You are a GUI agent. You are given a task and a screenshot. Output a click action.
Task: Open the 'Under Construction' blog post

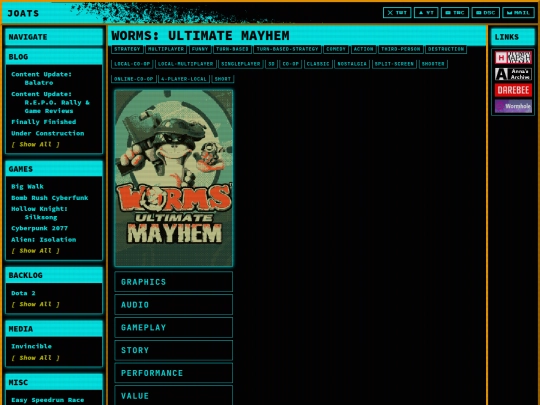point(48,133)
